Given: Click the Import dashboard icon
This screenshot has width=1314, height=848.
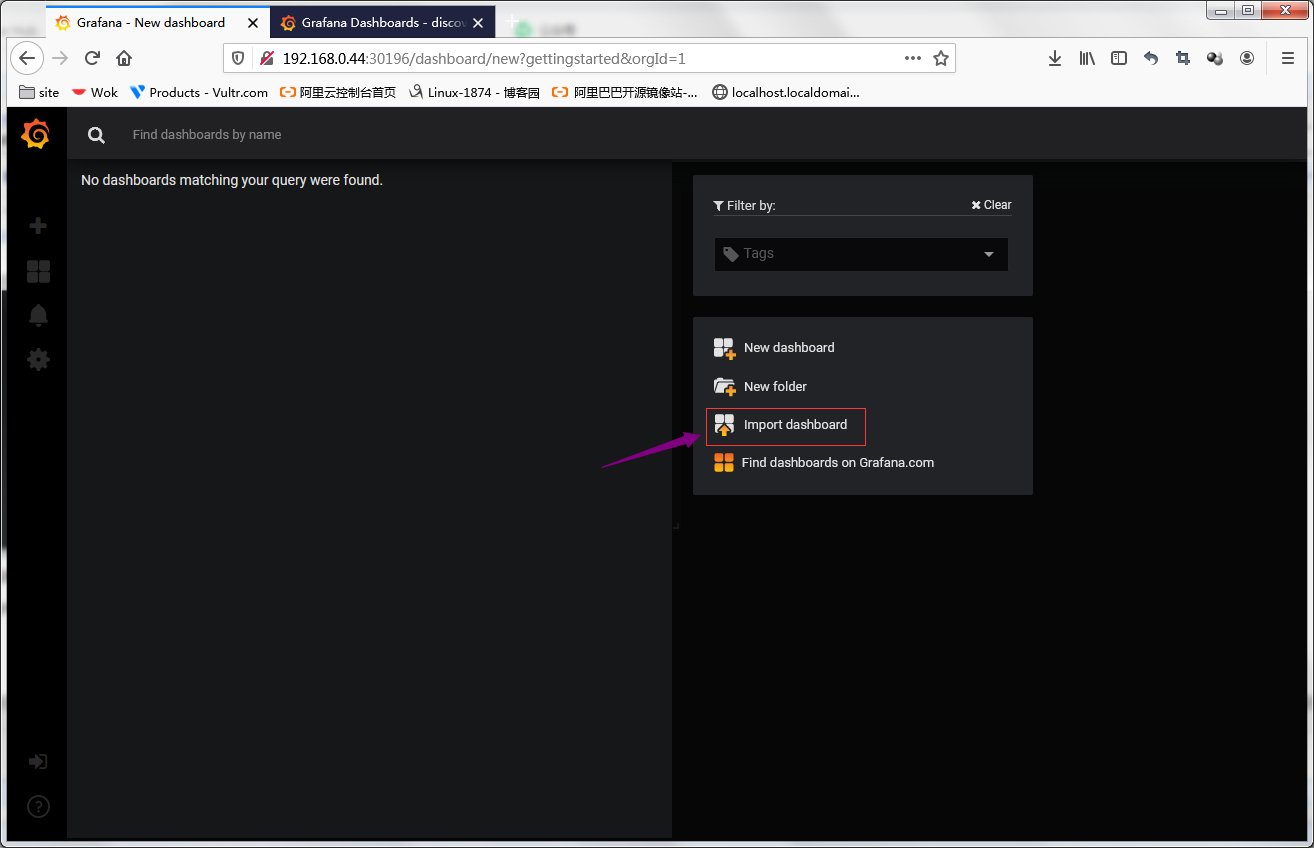Looking at the screenshot, I should pos(724,425).
